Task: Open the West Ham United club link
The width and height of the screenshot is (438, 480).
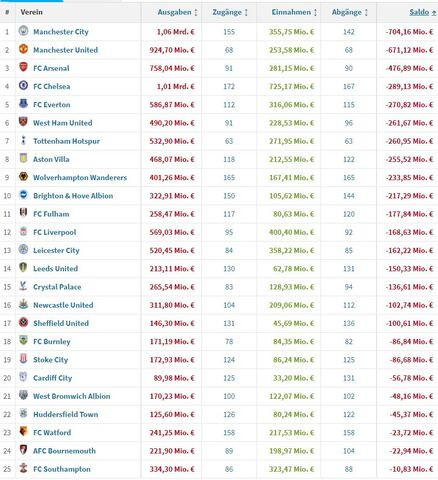Action: [x=63, y=123]
